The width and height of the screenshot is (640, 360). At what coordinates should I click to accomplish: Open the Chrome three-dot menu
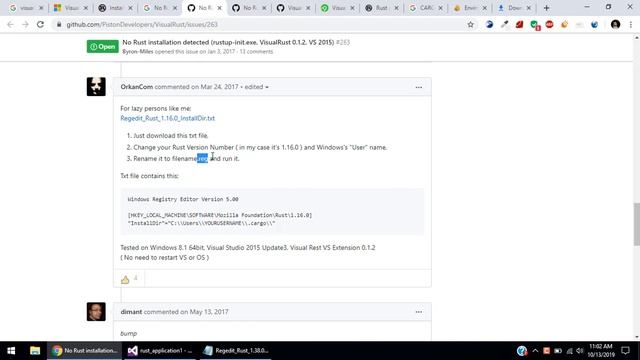click(631, 24)
